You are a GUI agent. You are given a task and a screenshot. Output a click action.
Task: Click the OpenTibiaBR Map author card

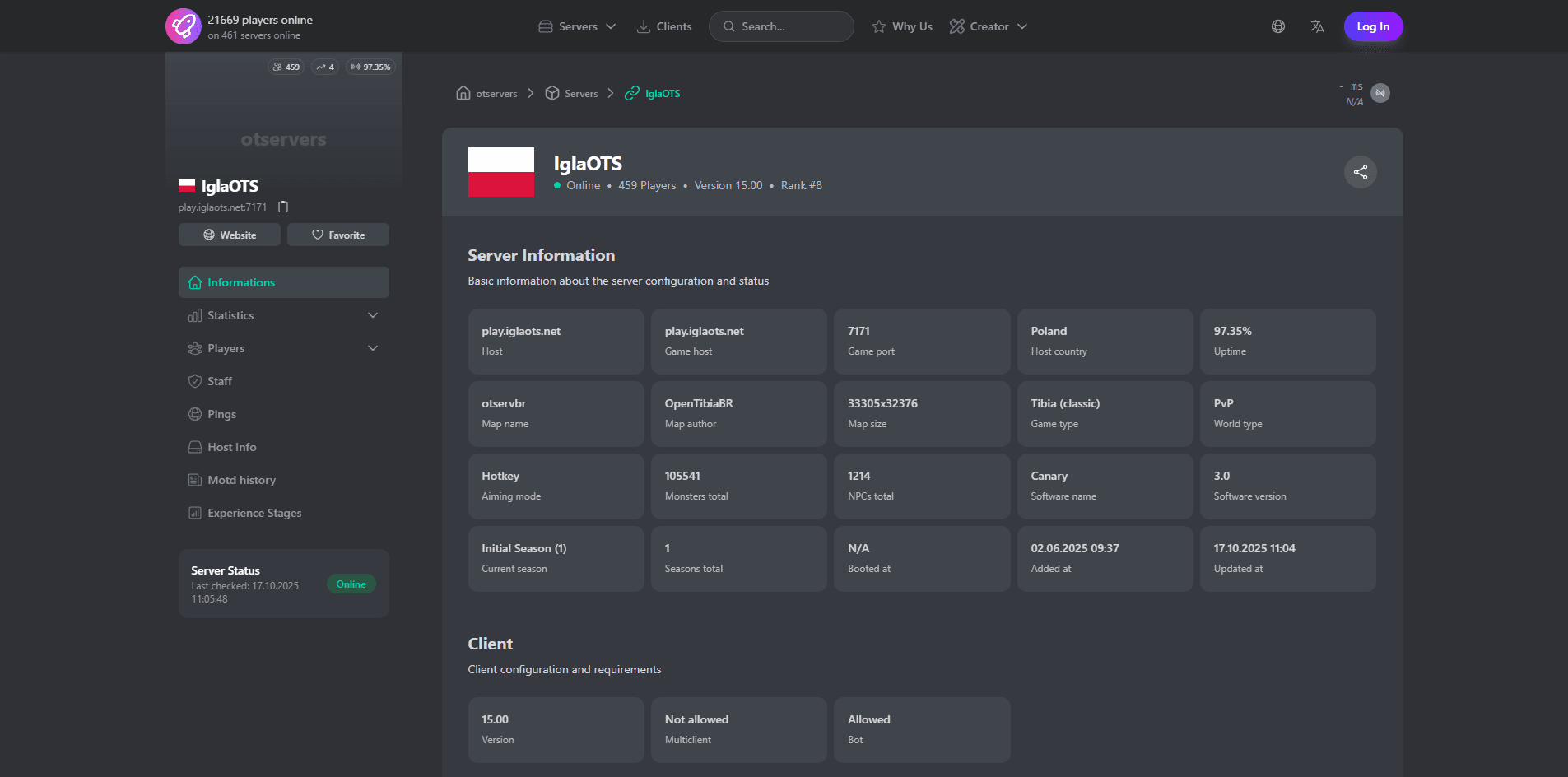click(x=739, y=414)
